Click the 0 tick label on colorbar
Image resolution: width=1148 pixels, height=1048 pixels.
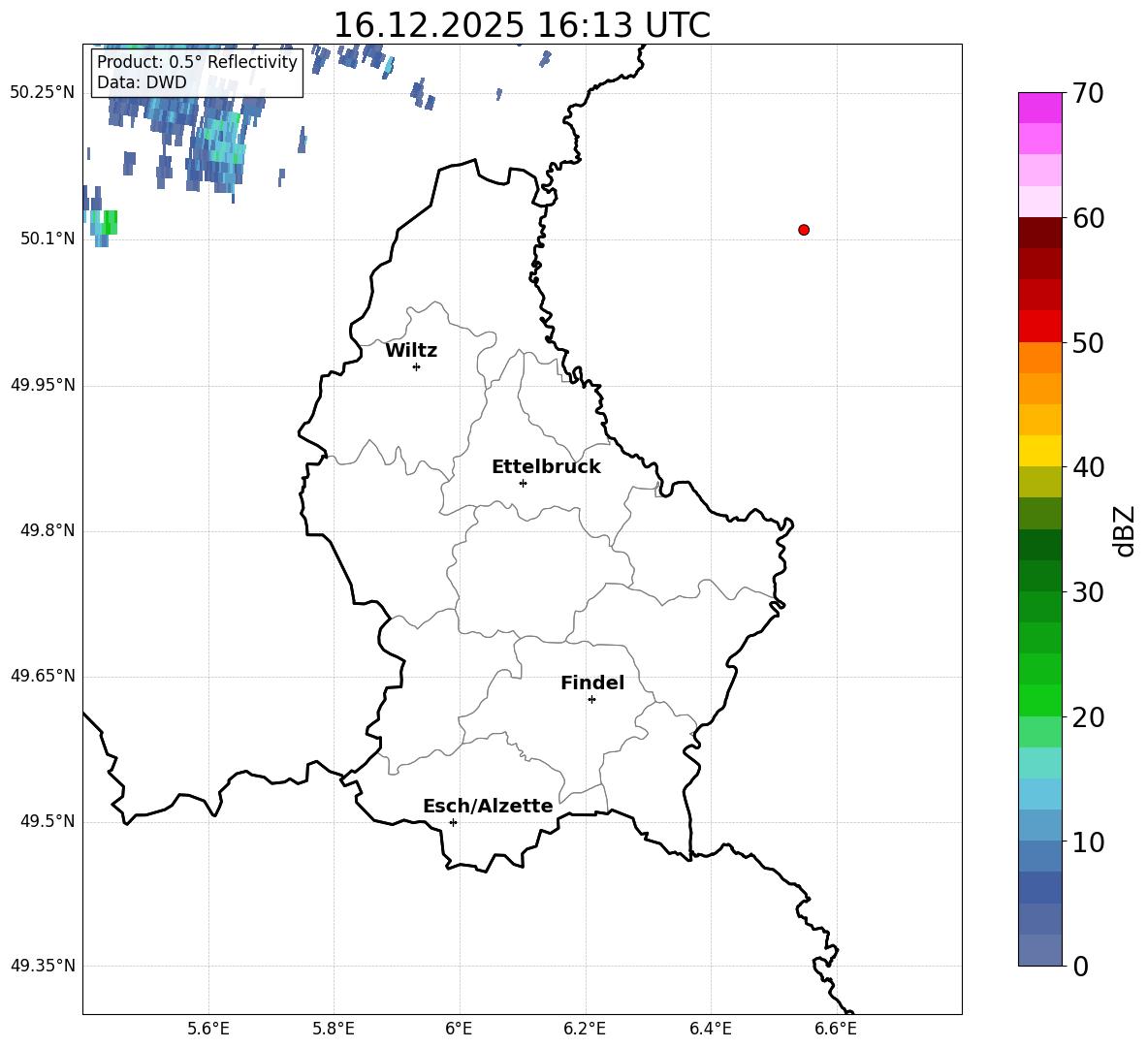[x=1080, y=966]
